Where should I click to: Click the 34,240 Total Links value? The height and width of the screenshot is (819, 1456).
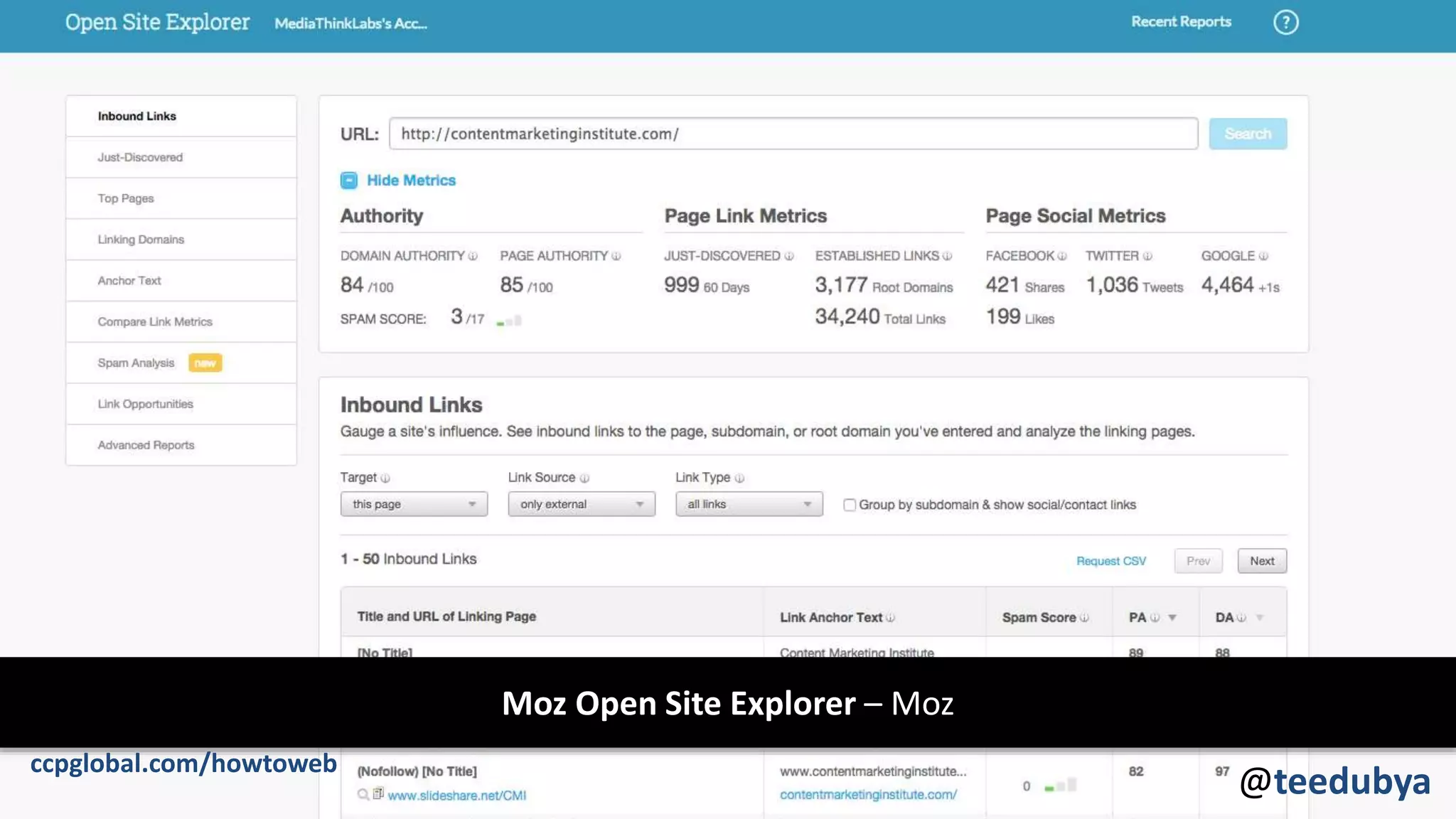pos(880,317)
